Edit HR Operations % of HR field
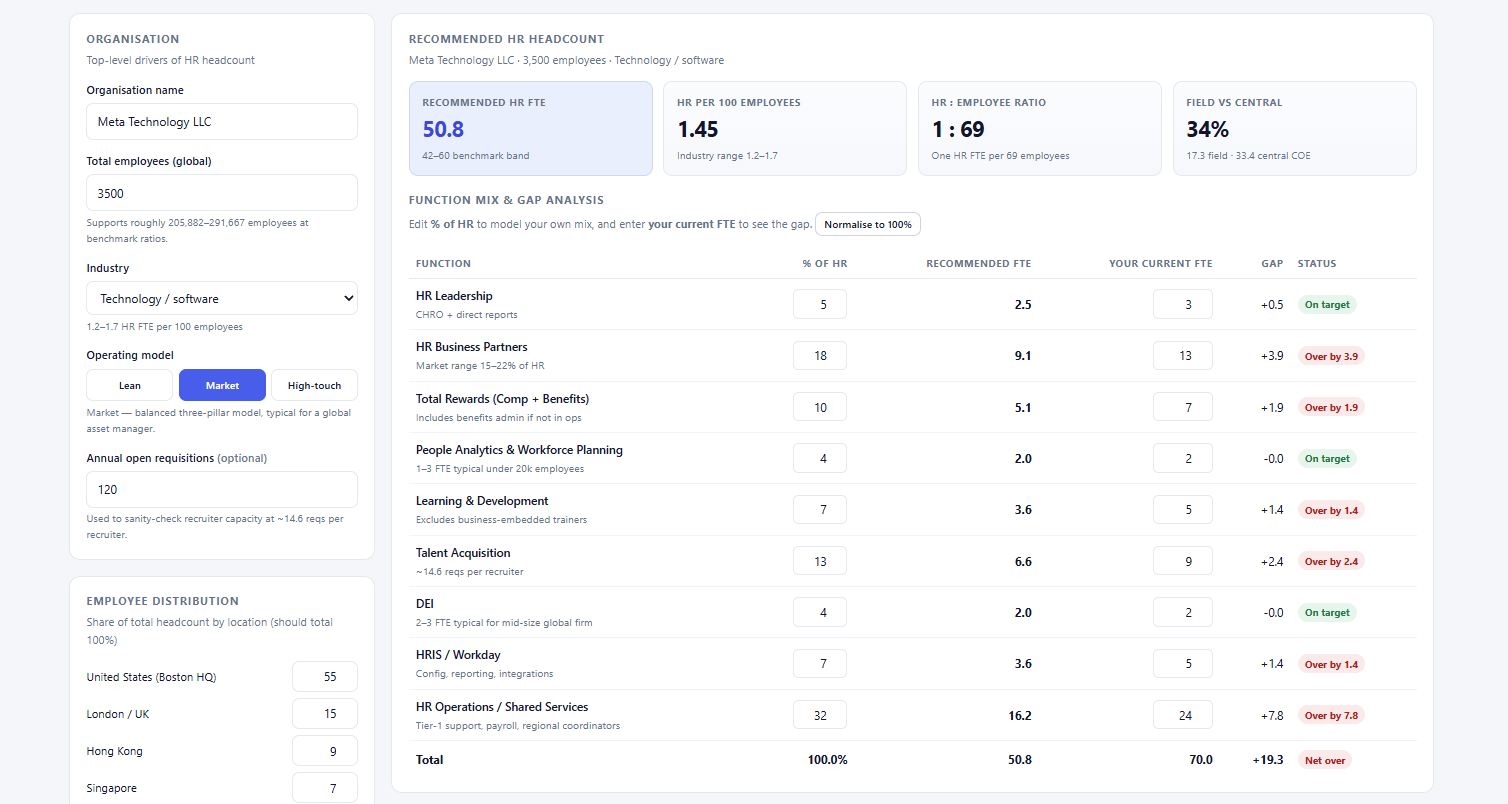The width and height of the screenshot is (1508, 804). tap(820, 715)
